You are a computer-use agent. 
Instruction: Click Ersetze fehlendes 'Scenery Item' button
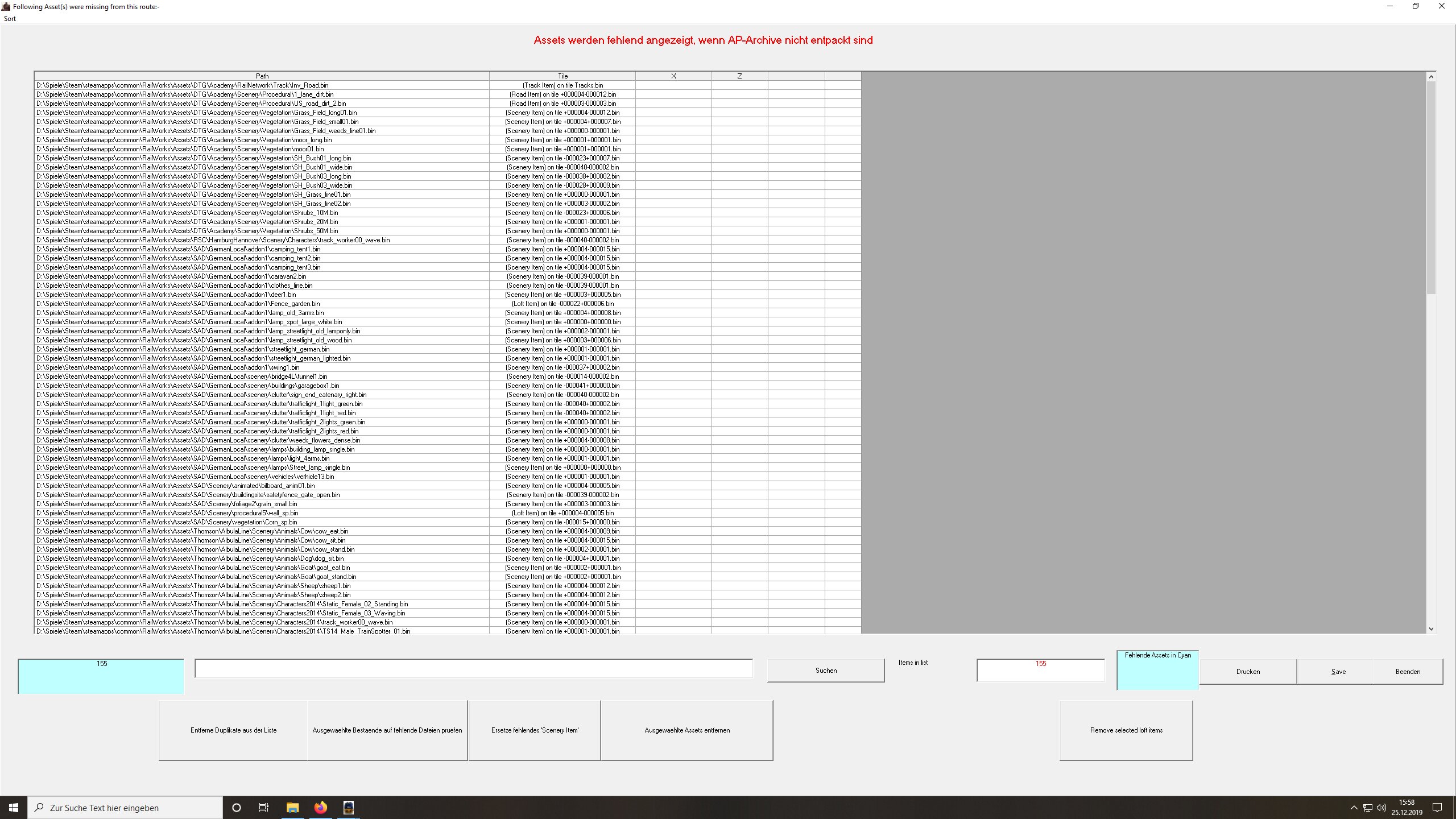[x=535, y=730]
